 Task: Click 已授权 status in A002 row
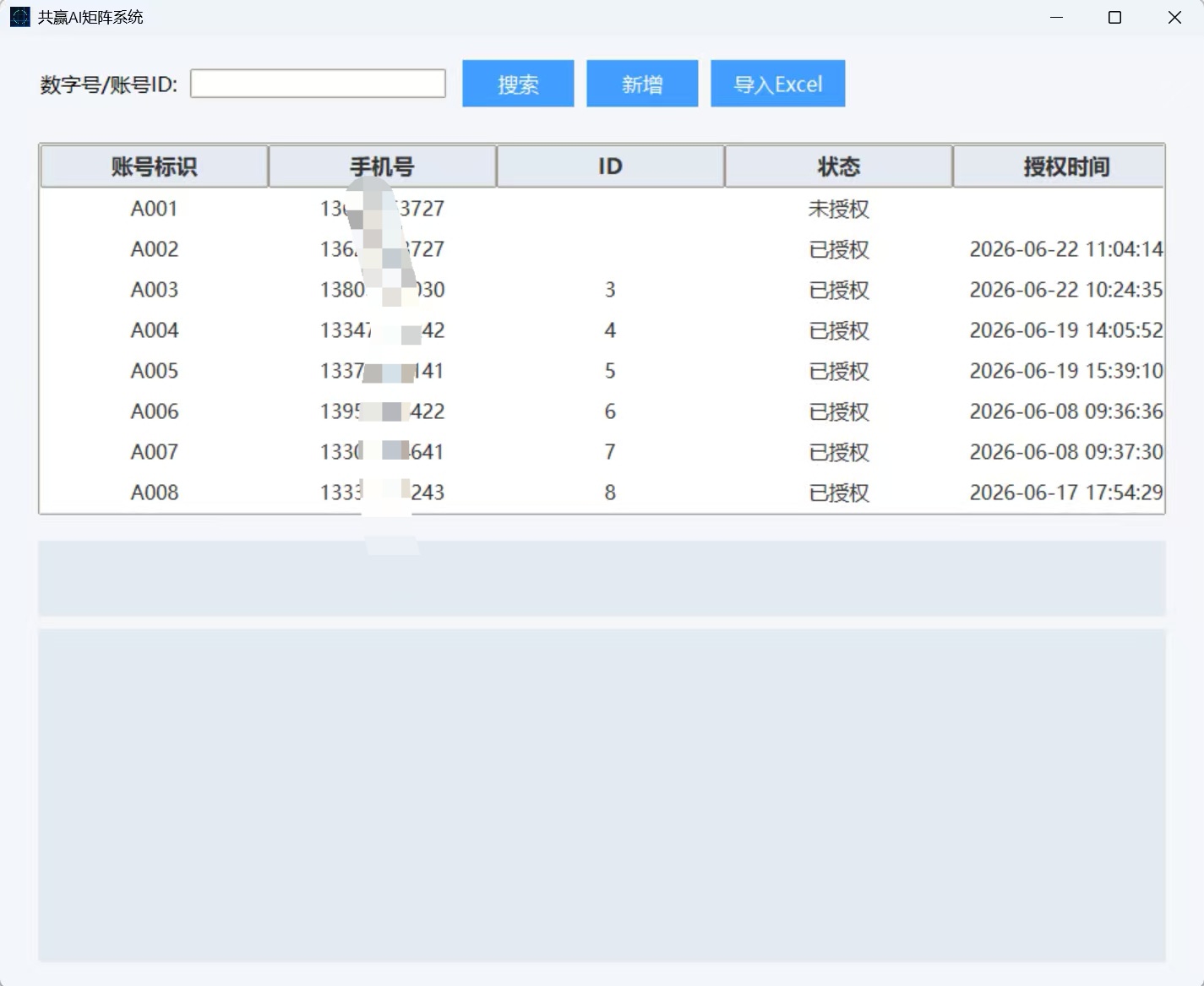[838, 249]
